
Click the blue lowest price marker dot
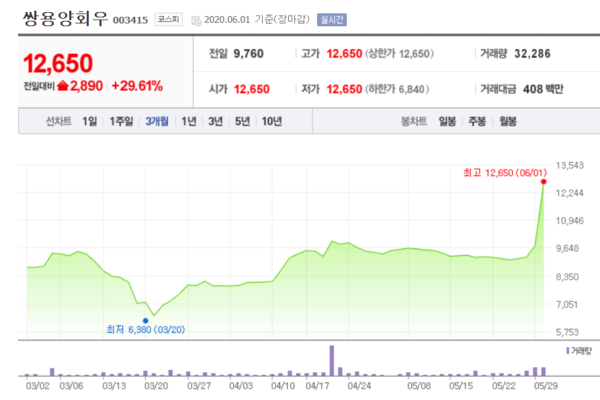click(x=145, y=321)
